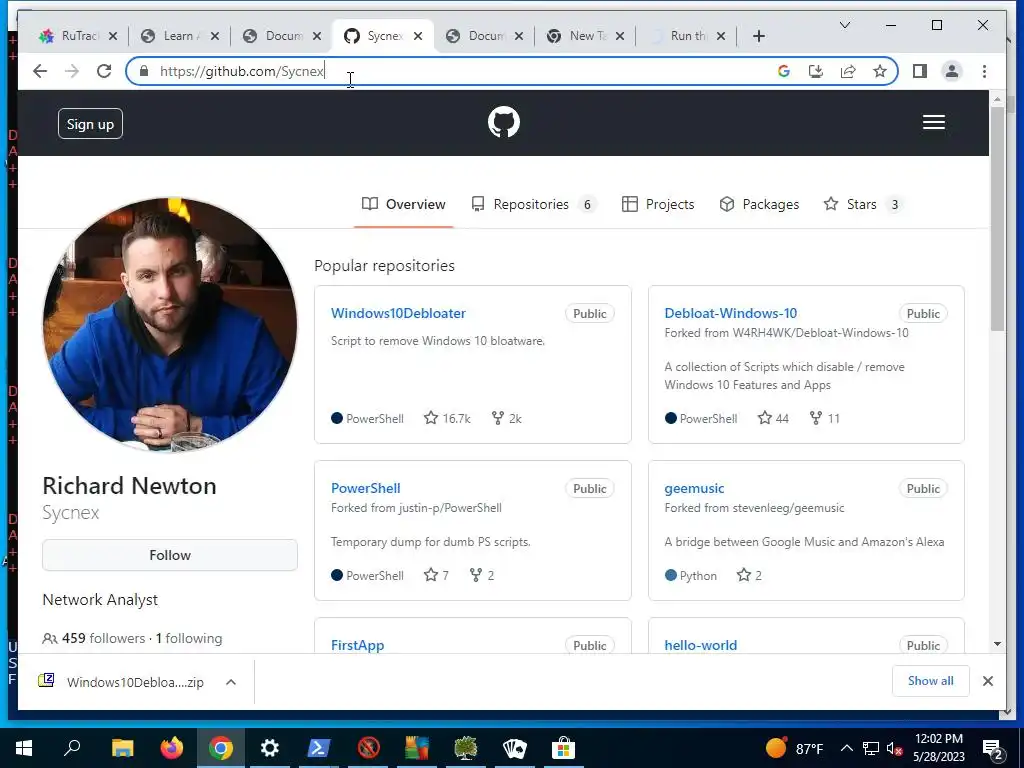This screenshot has width=1024, height=768.
Task: Open the GitHub hamburger navigation menu
Action: [933, 122]
